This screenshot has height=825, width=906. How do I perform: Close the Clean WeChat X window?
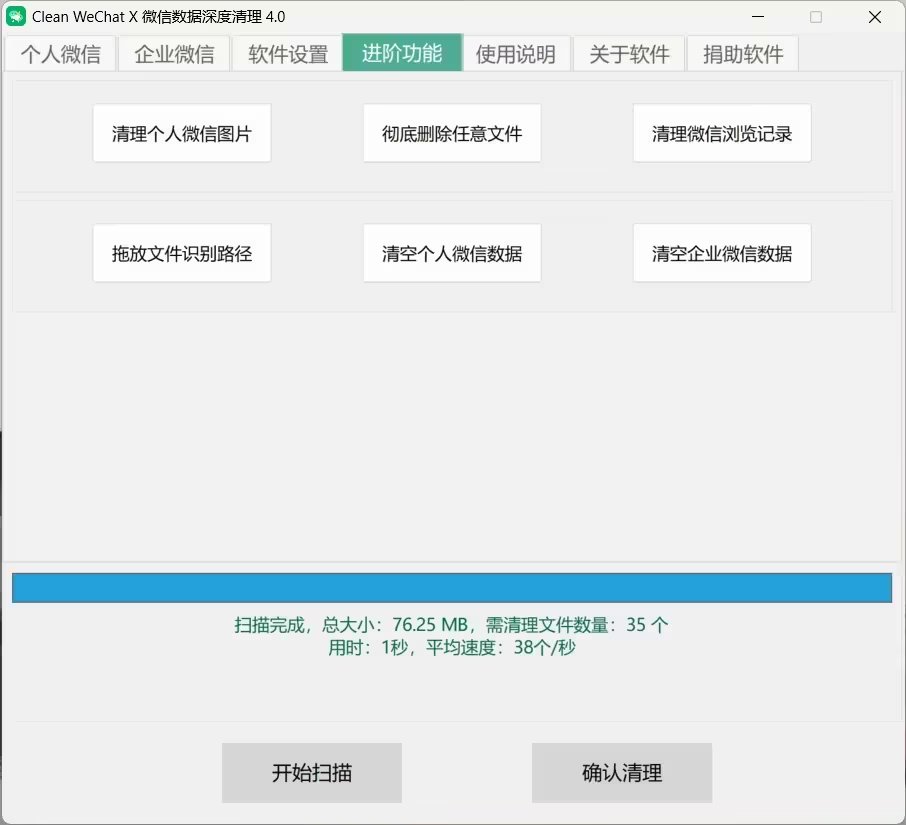tap(875, 17)
